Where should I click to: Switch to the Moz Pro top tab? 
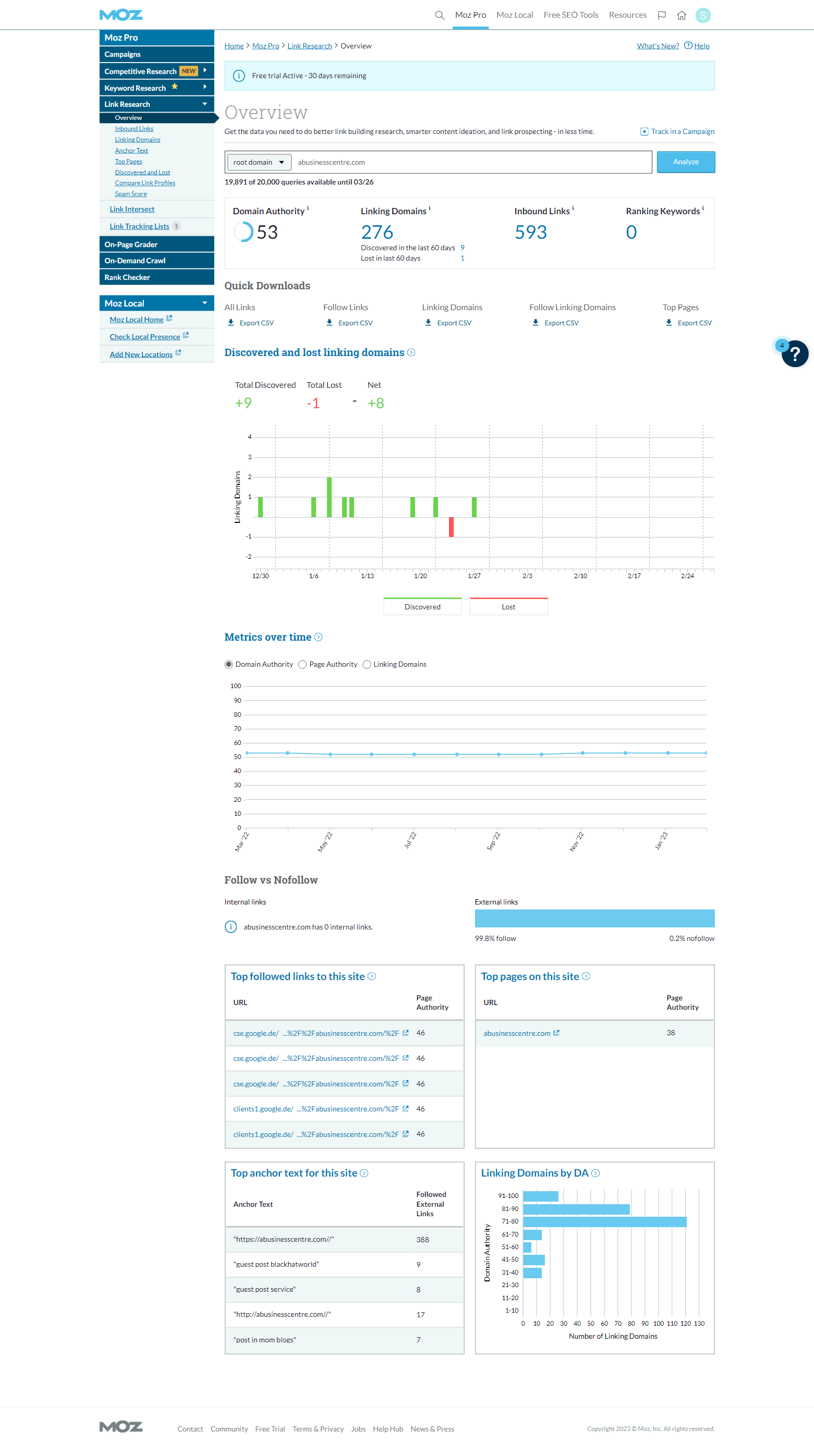(470, 15)
